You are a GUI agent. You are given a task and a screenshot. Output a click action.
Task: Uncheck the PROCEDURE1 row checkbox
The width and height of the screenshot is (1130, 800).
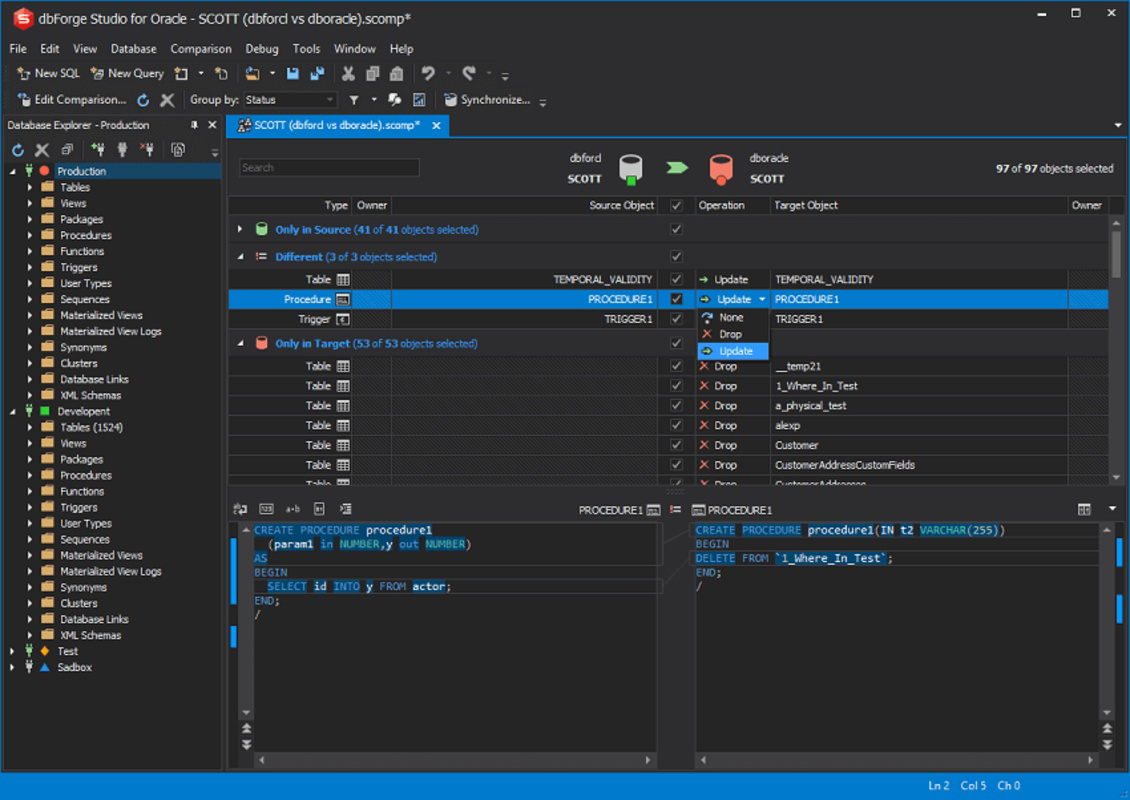pos(676,298)
